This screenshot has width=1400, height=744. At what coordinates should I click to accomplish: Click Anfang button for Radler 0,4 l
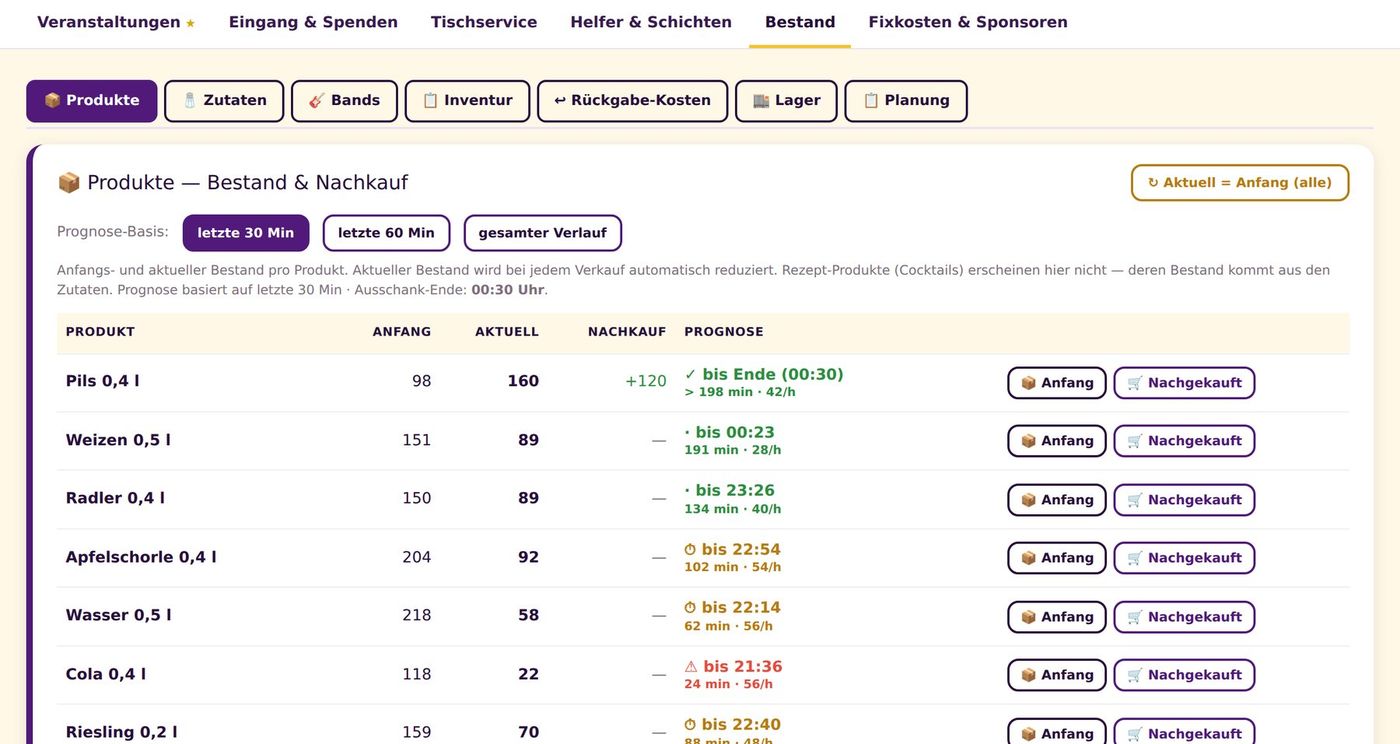click(1057, 500)
